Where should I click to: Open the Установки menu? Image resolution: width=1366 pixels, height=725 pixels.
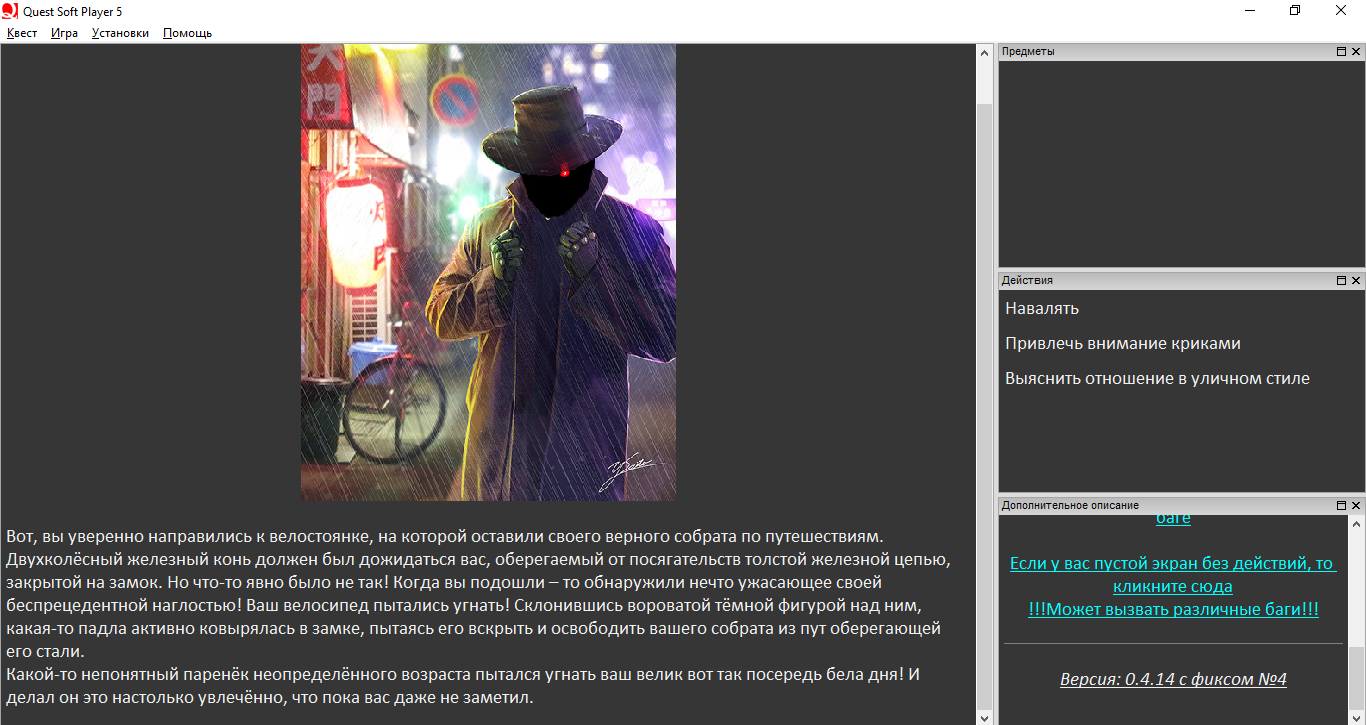[x=120, y=33]
